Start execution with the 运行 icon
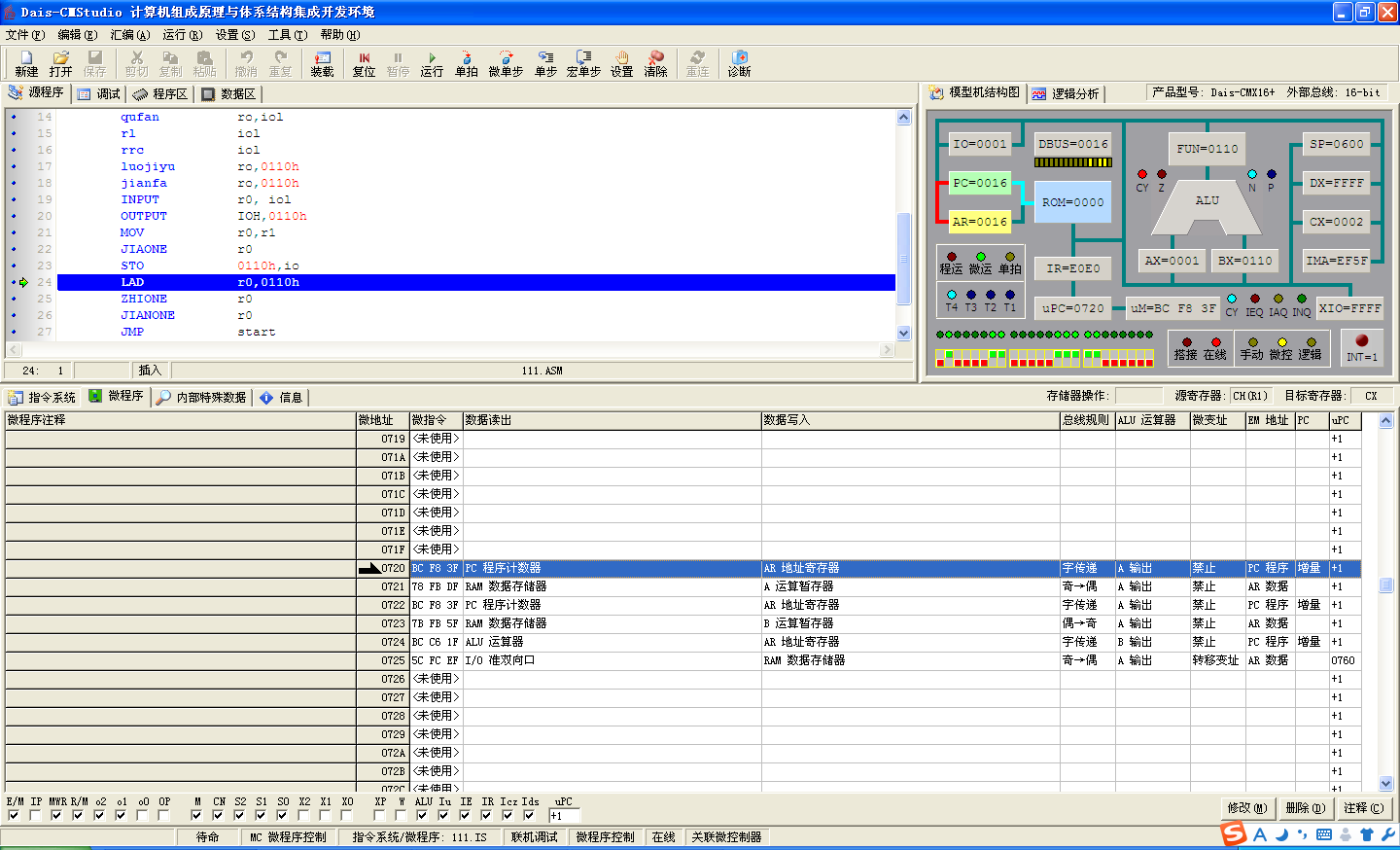Image resolution: width=1400 pixels, height=850 pixels. tap(432, 64)
